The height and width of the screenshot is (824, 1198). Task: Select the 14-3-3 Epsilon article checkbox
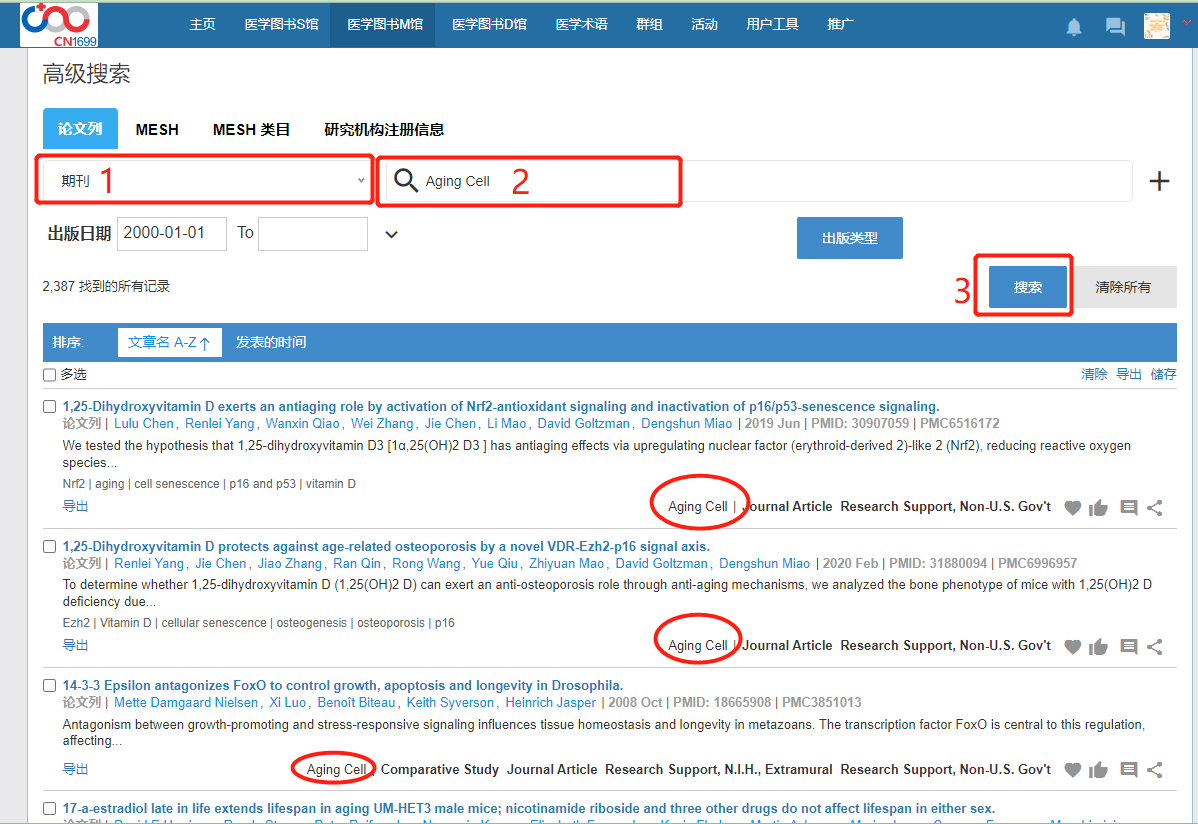50,686
